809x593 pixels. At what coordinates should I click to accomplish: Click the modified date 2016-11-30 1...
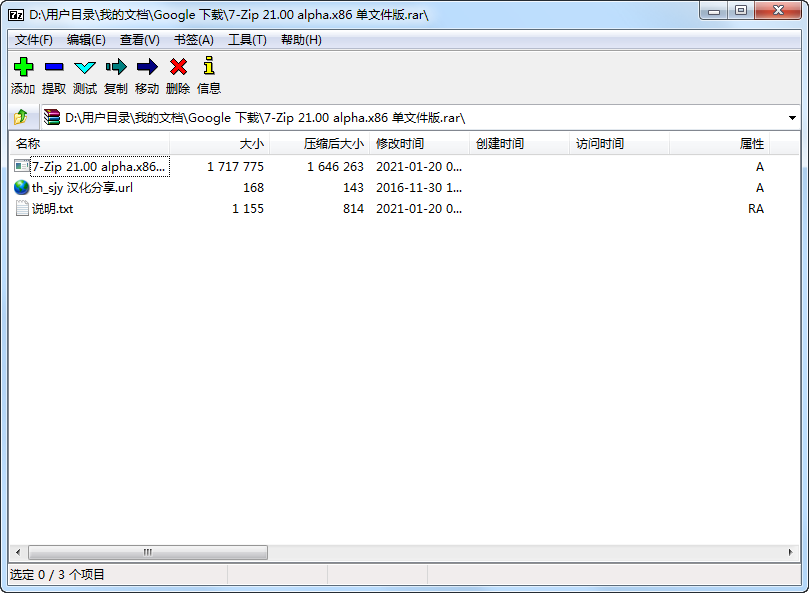[419, 188]
